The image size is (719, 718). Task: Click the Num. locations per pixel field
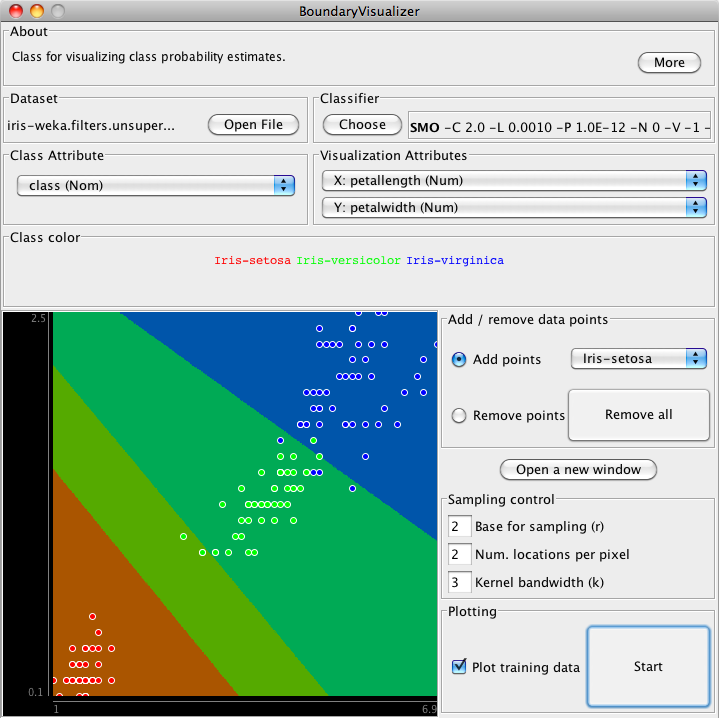click(459, 554)
